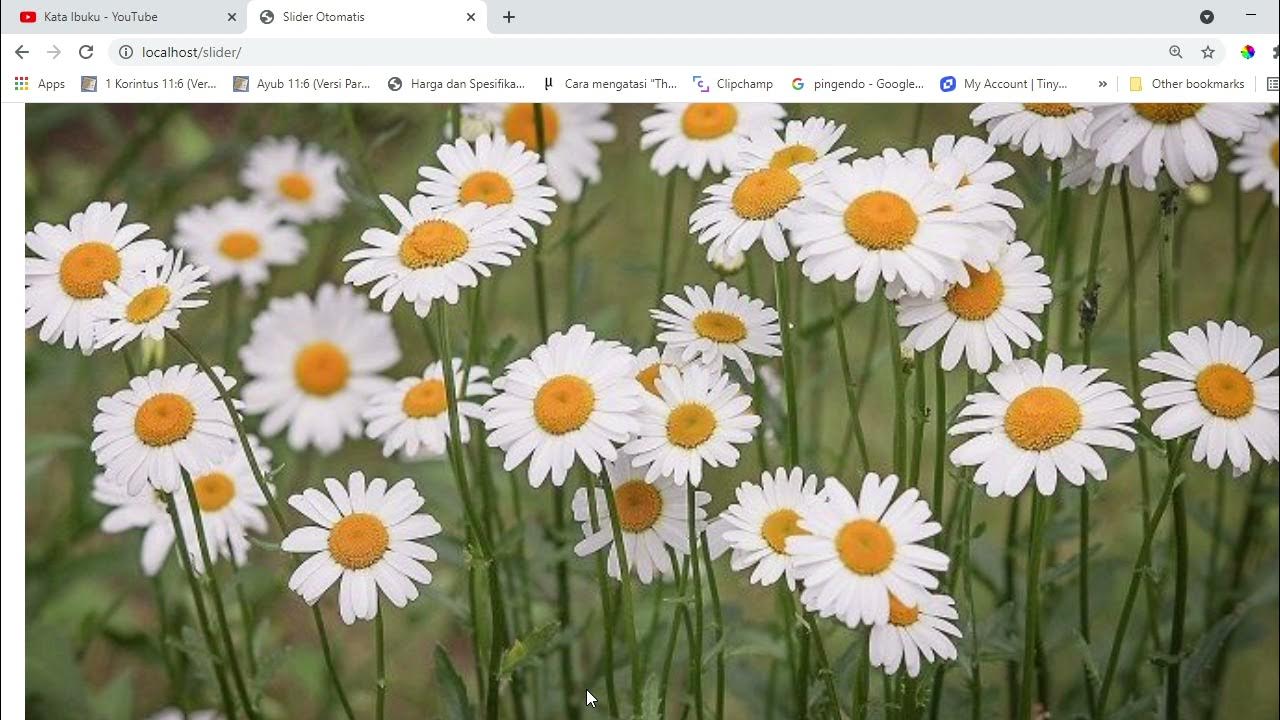Open the My Account | Tiny bookmark

(x=1005, y=84)
